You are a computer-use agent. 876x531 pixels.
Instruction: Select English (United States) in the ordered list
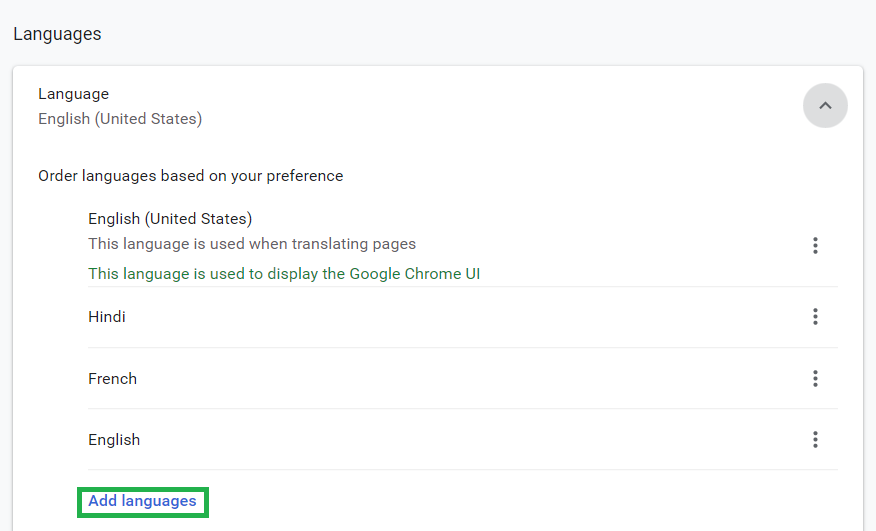click(170, 218)
